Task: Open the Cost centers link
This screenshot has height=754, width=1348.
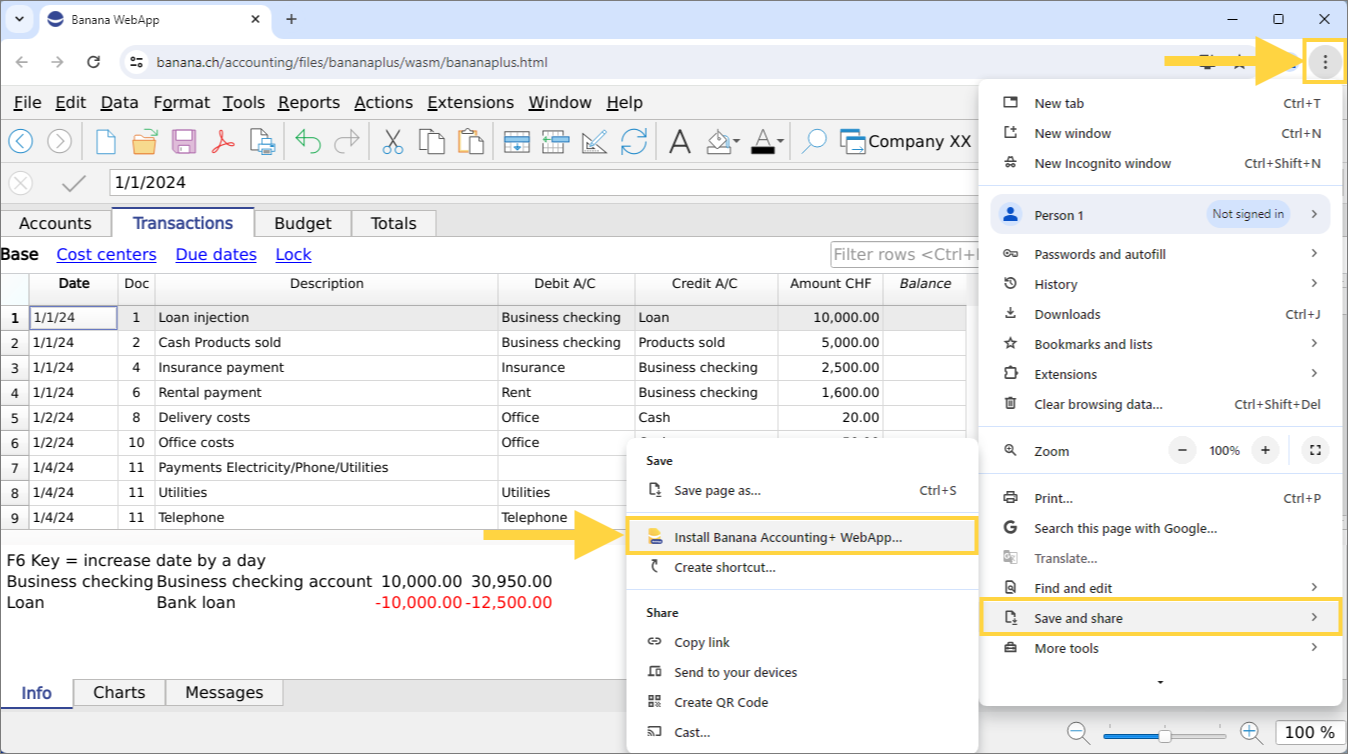Action: click(x=106, y=254)
